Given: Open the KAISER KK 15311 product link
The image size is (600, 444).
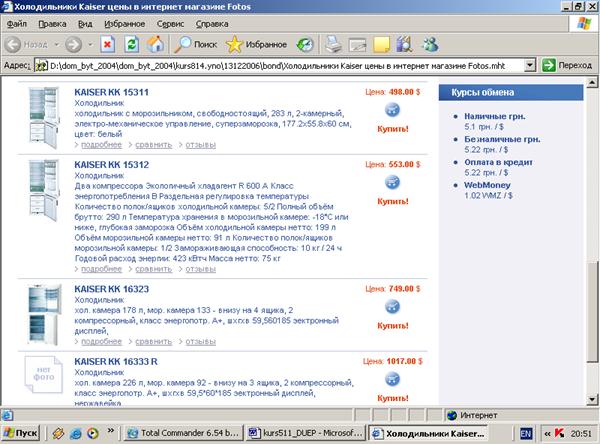Looking at the screenshot, I should click(111, 92).
